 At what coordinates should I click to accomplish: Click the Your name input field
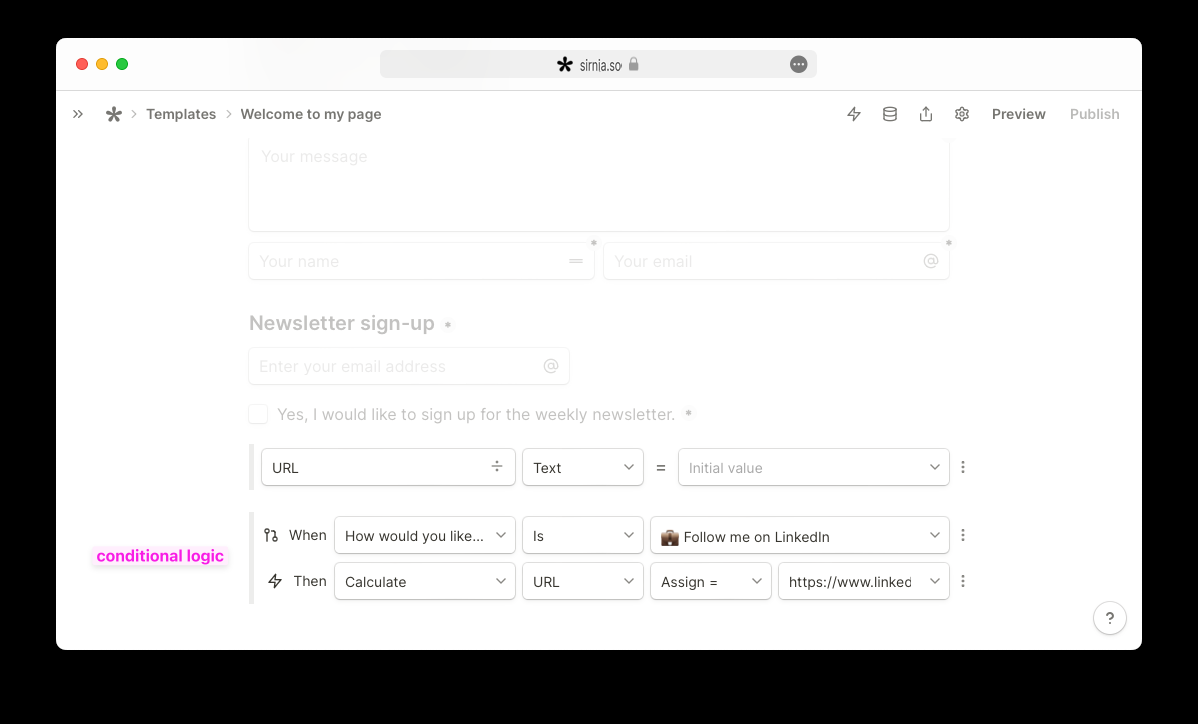(x=421, y=261)
